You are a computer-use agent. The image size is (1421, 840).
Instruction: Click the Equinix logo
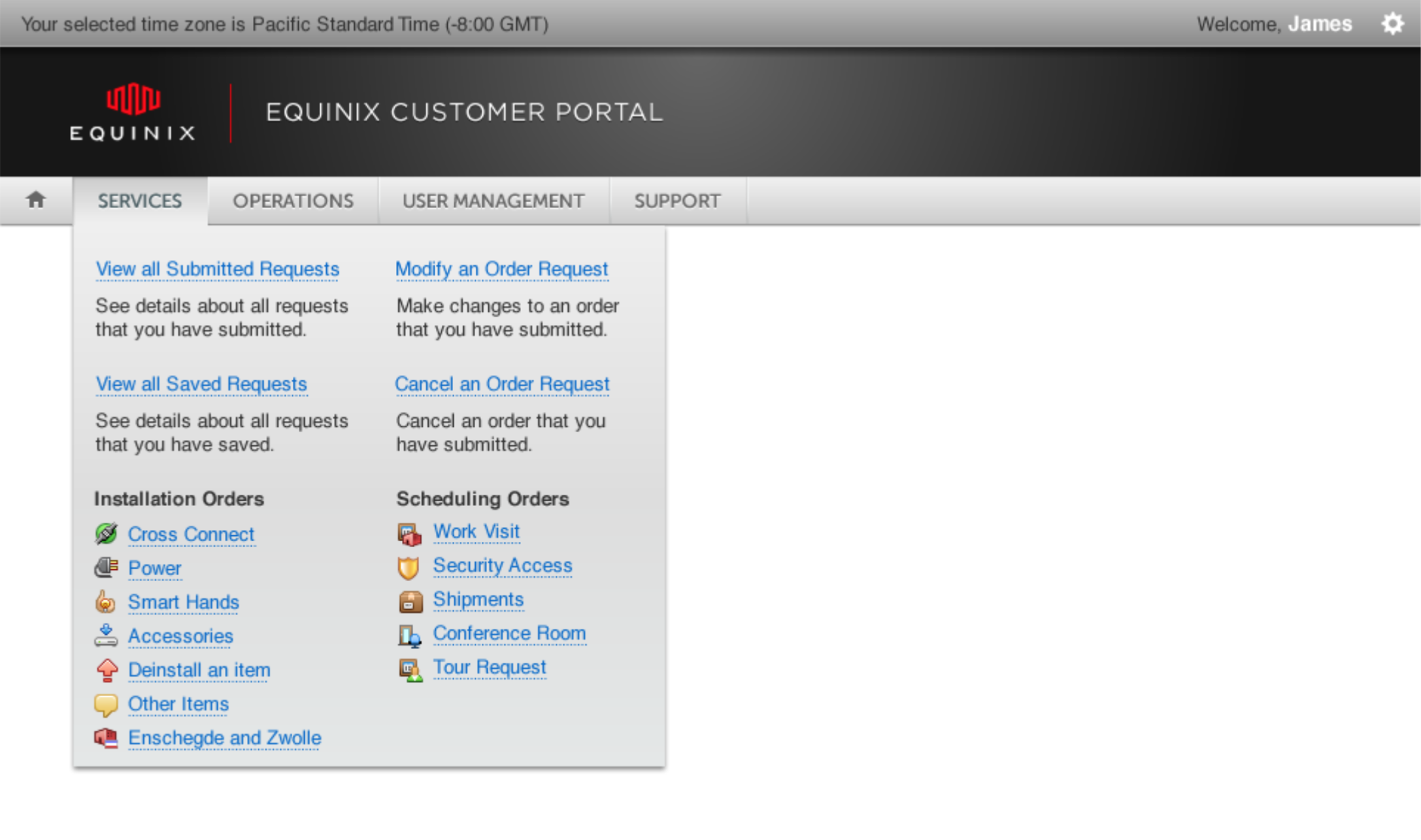coord(133,112)
